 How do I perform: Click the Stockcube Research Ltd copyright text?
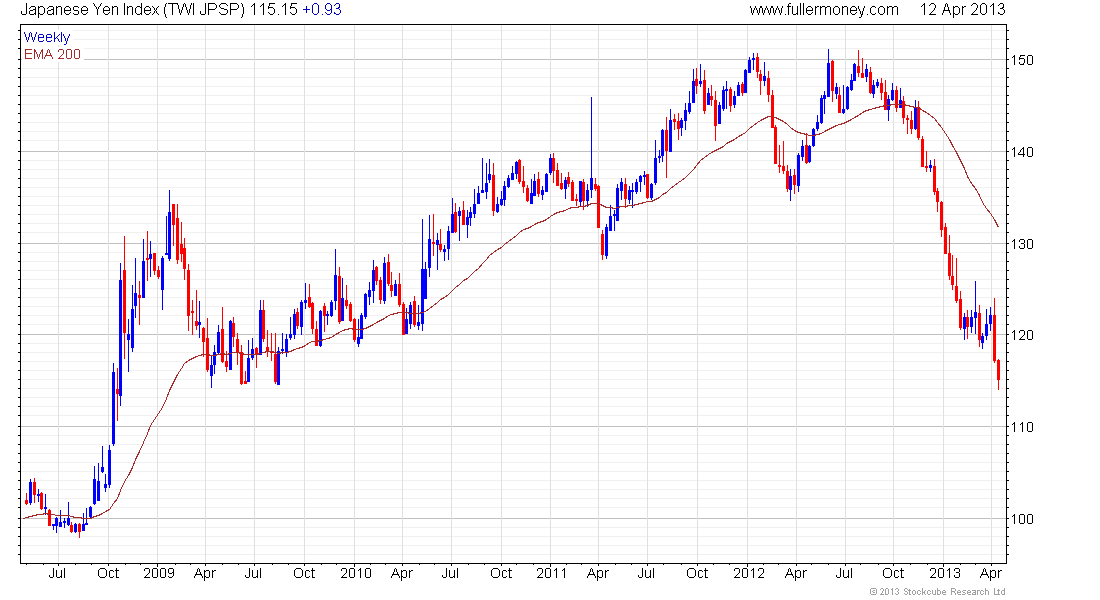point(937,592)
